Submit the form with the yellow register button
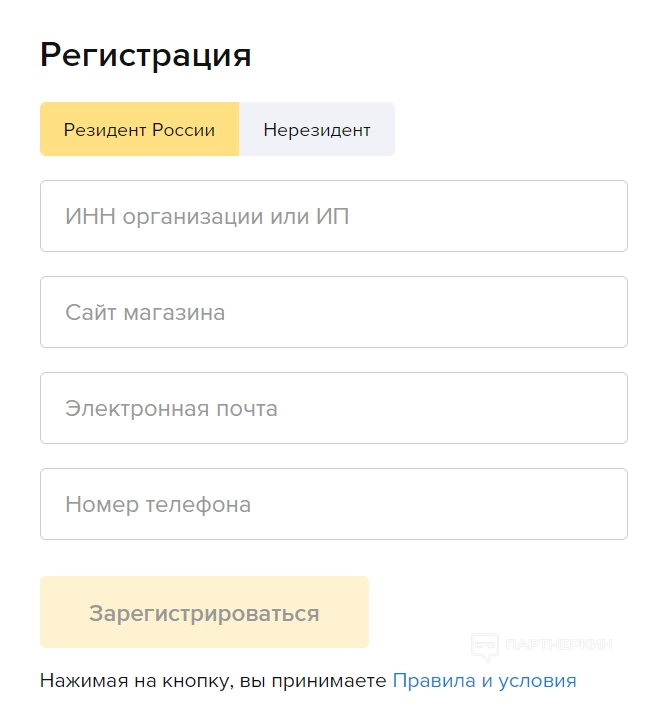Viewport: 663px width, 714px height. point(204,612)
